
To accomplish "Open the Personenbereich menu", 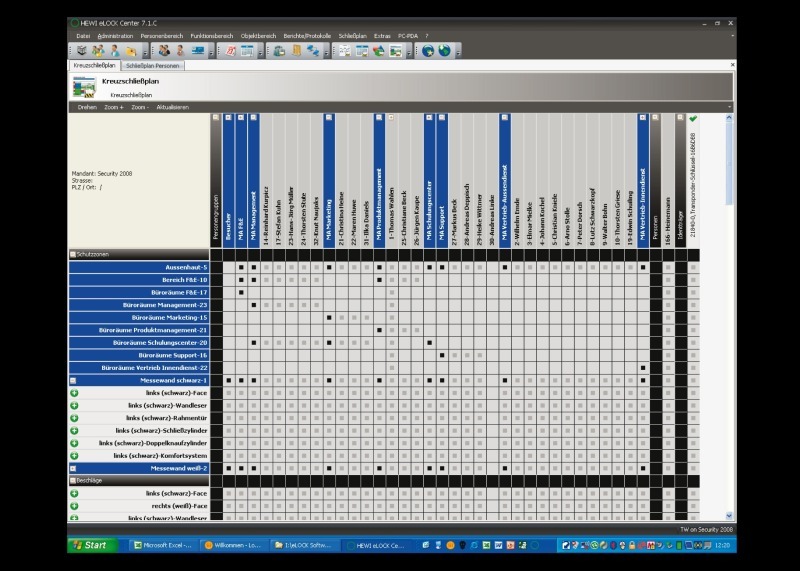I will point(162,36).
